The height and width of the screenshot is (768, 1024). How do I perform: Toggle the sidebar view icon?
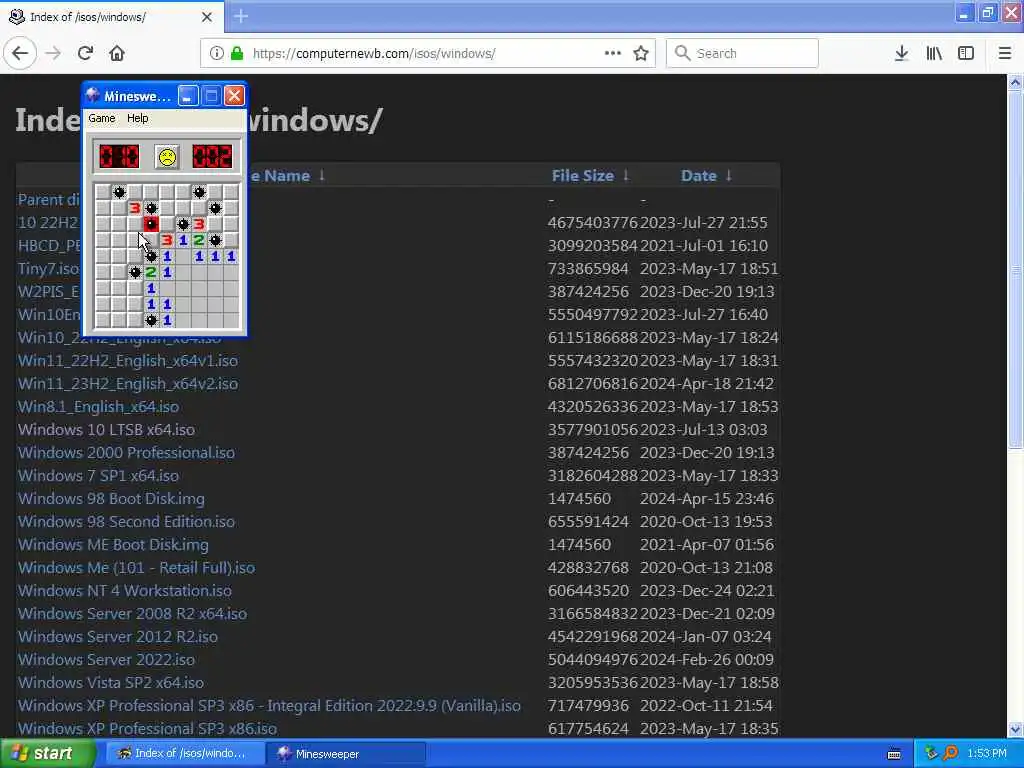point(966,53)
